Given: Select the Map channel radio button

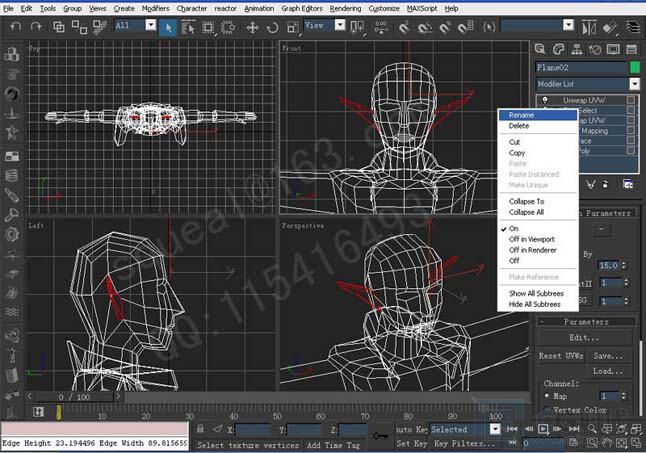Looking at the screenshot, I should click(547, 396).
